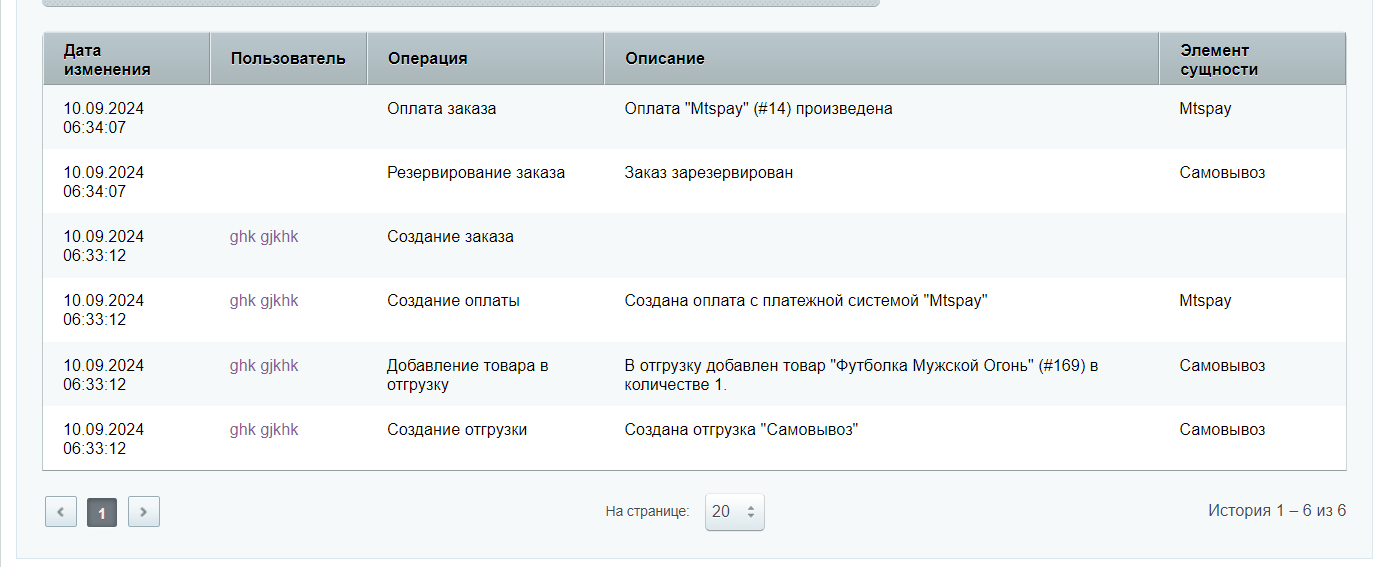
Task: Open user ghk gjkhk in Добавление товара row
Action: [x=264, y=366]
